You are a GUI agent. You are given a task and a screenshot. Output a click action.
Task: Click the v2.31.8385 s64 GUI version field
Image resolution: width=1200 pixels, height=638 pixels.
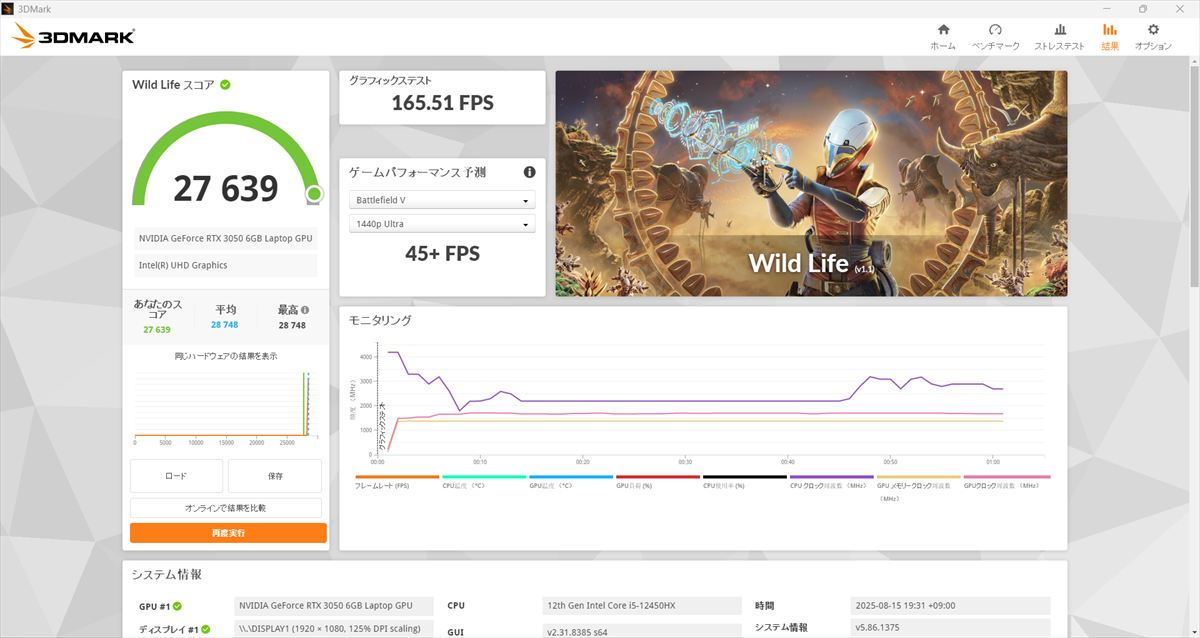[640, 631]
